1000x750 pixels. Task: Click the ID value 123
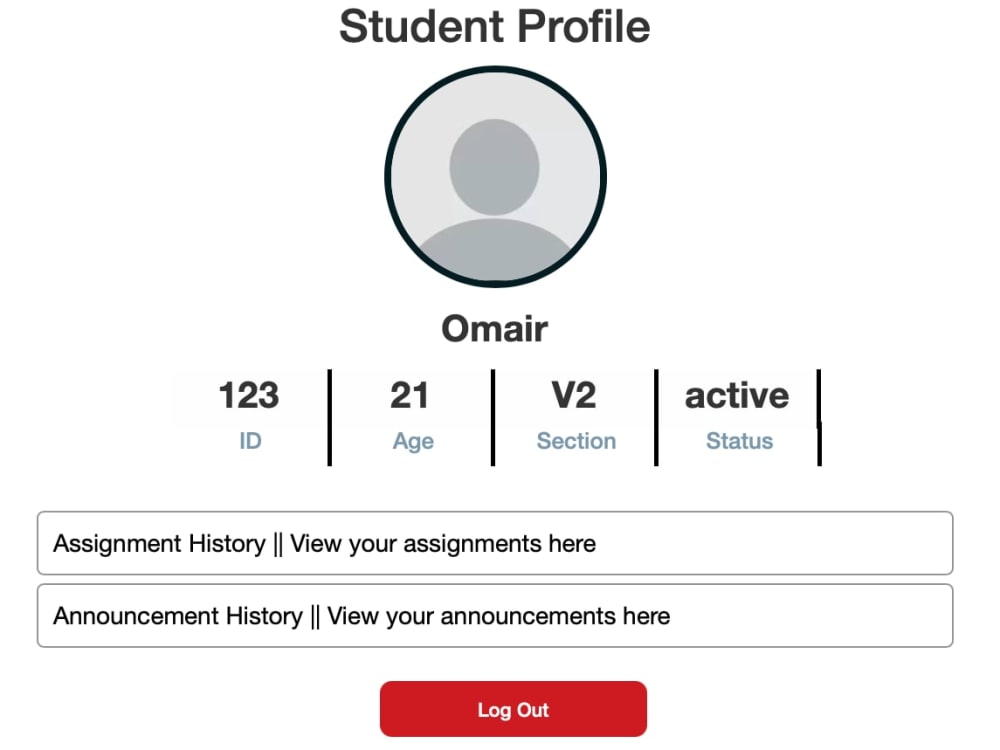249,395
